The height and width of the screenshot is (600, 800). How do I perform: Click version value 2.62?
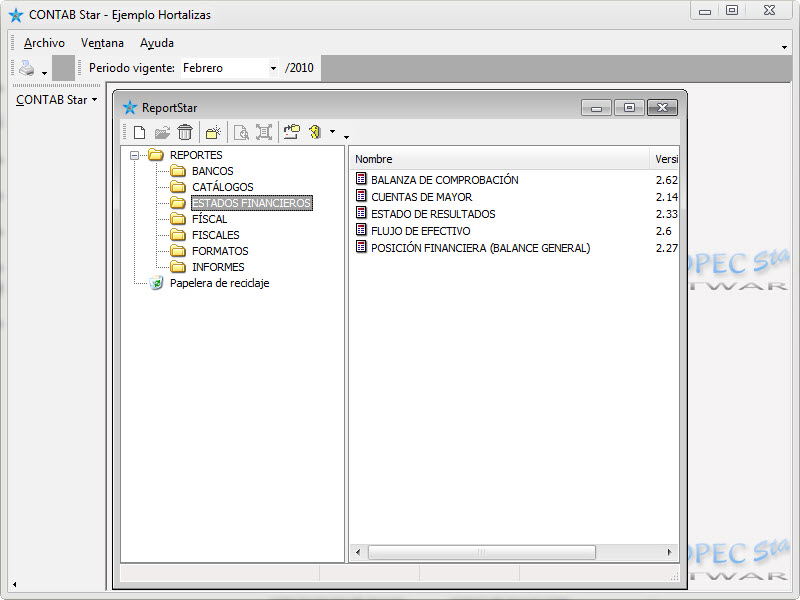coord(666,180)
